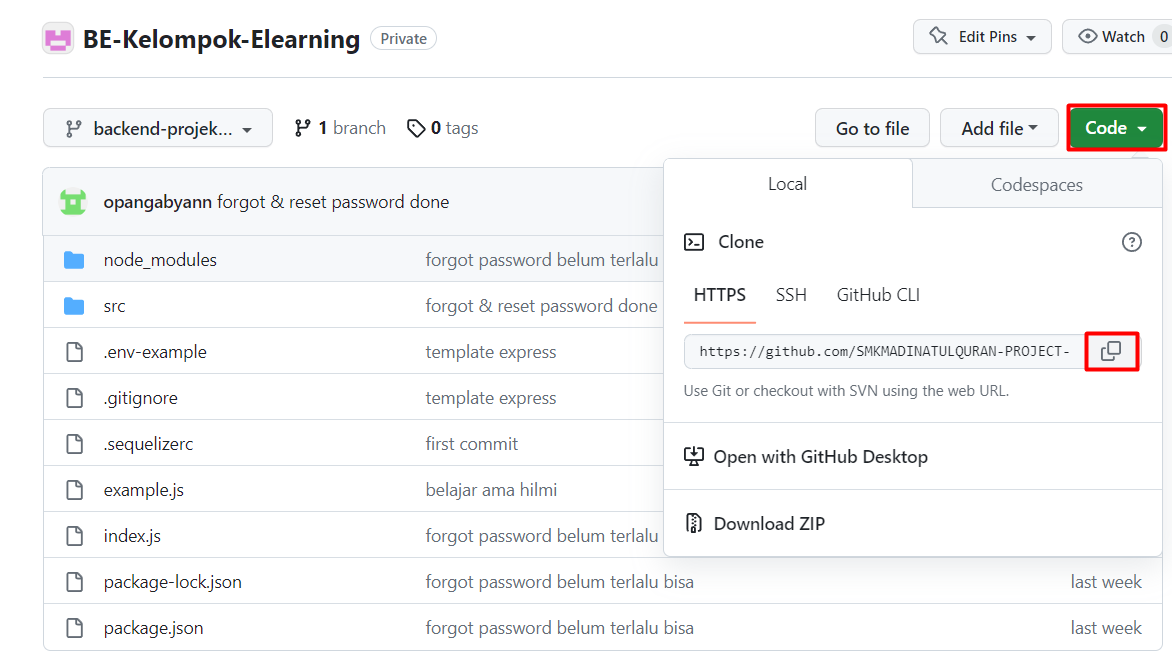Open the Watch notifications dropdown
Image resolution: width=1172 pixels, height=662 pixels.
tap(1117, 37)
